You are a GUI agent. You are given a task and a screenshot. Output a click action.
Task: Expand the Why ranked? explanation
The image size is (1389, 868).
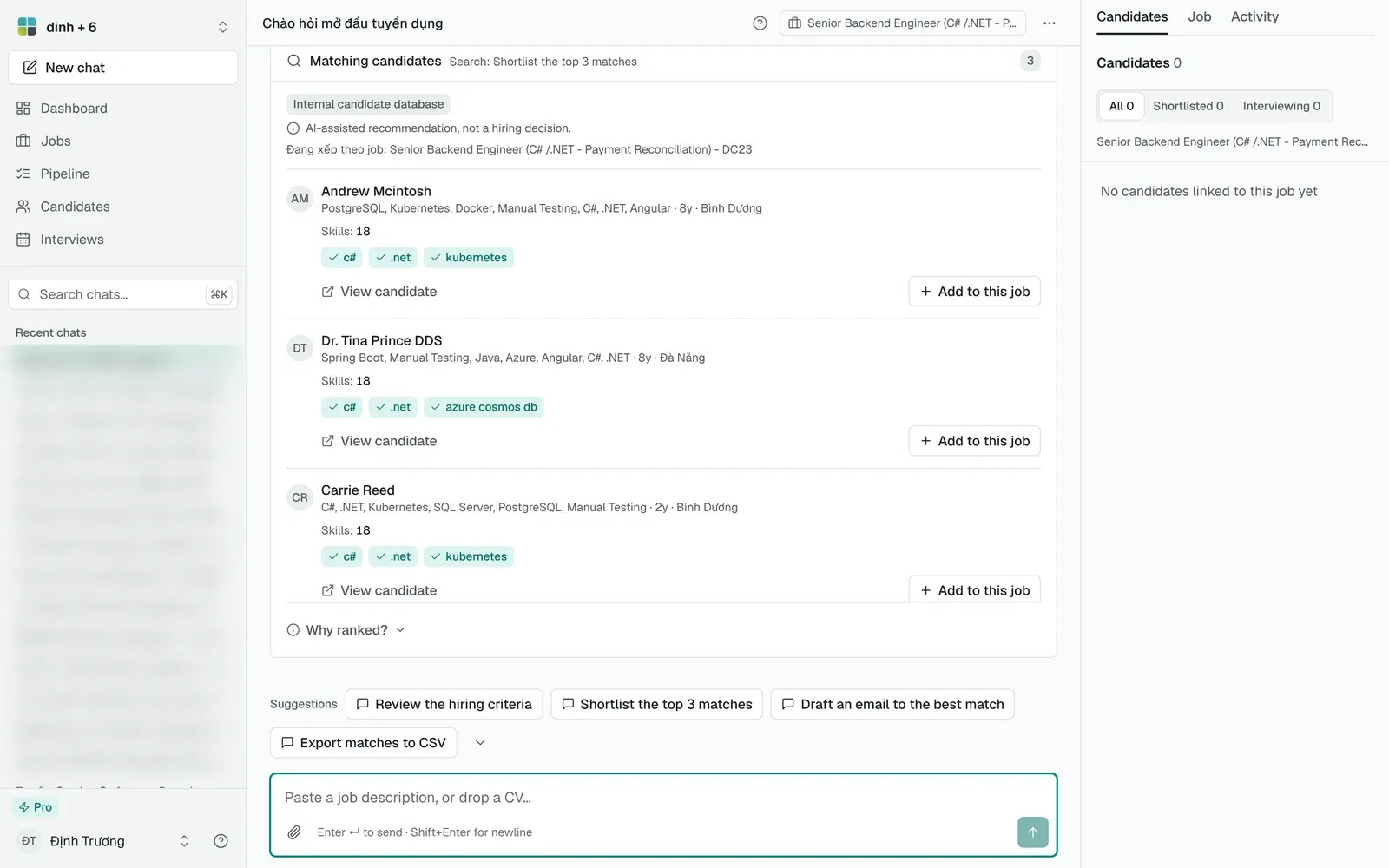(x=346, y=630)
